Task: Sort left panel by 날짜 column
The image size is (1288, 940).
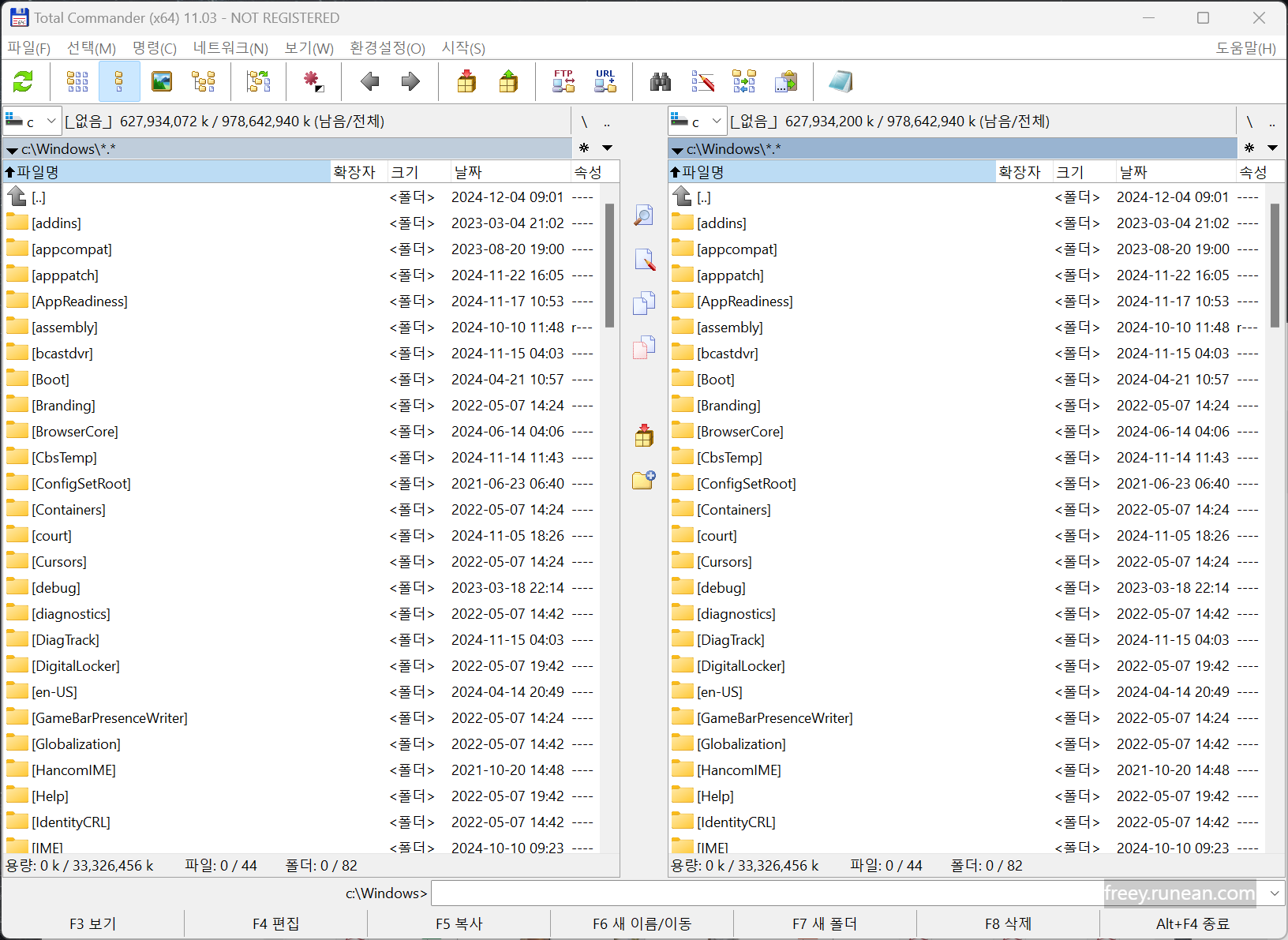Action: pos(511,172)
